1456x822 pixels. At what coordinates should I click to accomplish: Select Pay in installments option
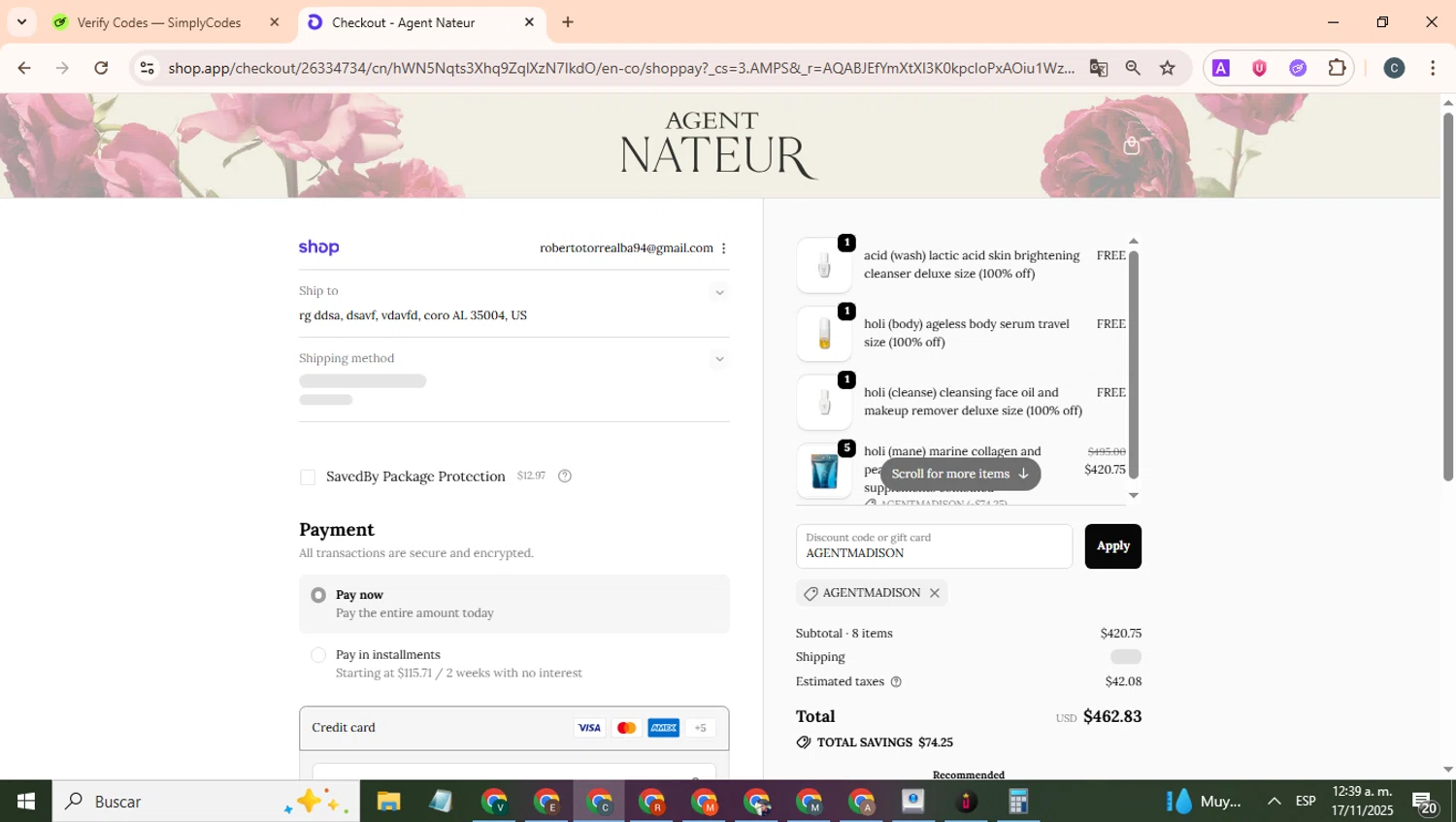point(318,655)
